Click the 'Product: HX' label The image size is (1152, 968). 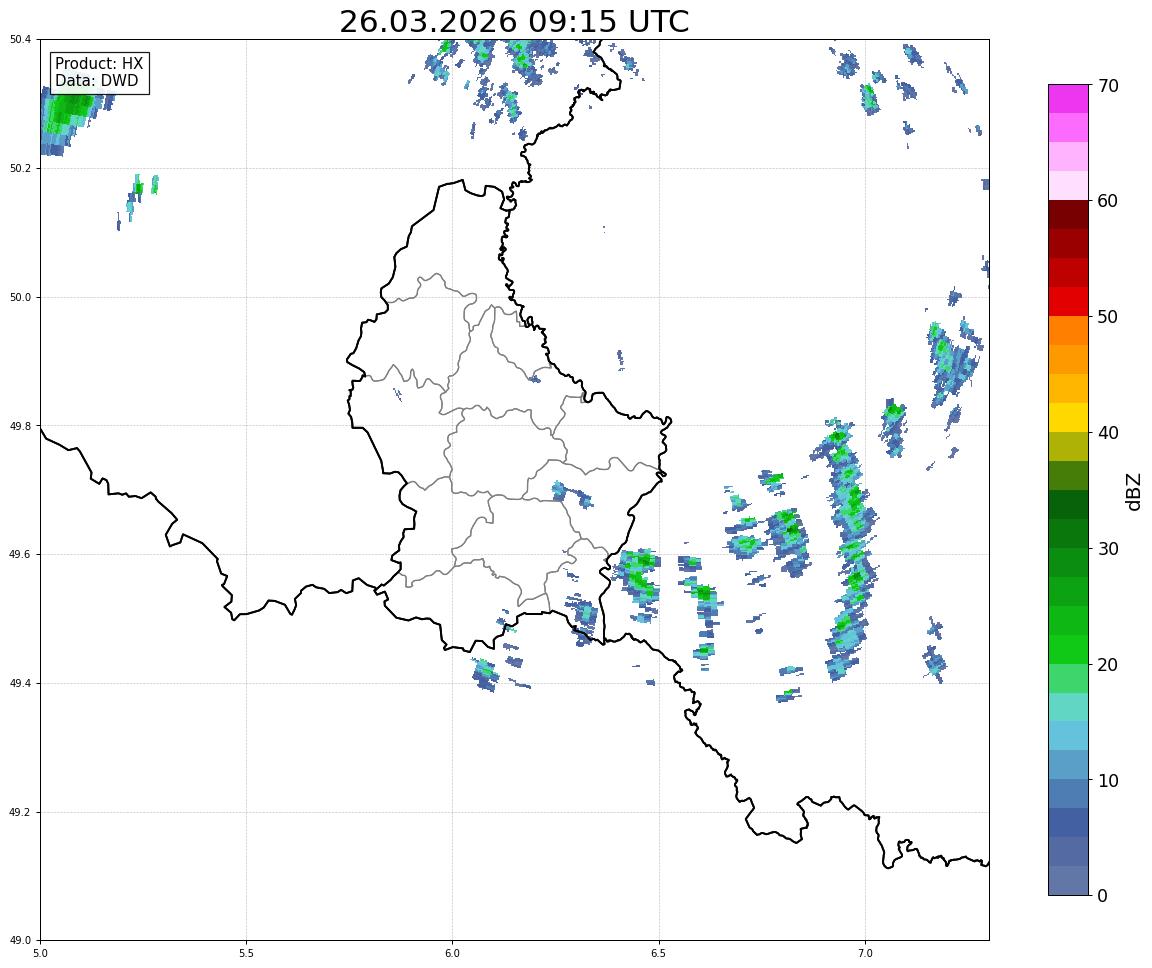[99, 64]
